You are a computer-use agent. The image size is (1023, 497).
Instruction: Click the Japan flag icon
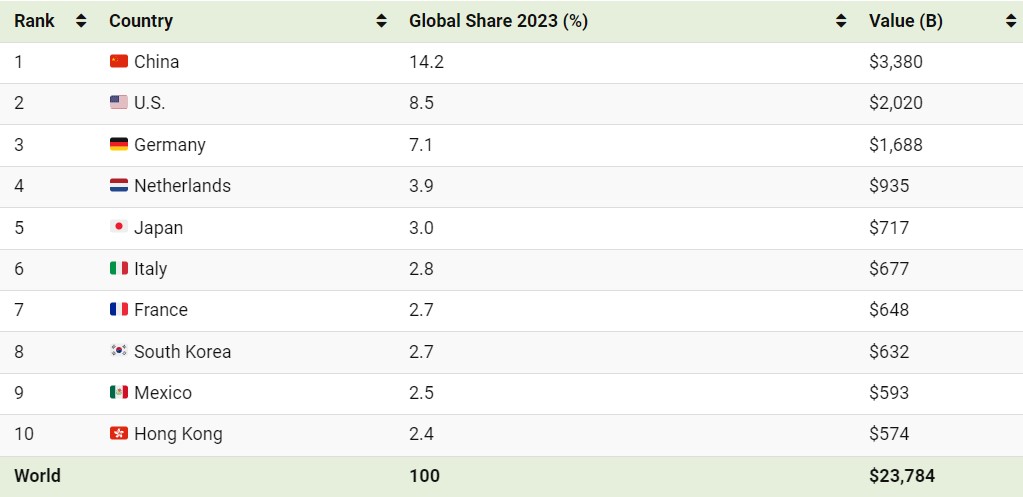click(x=119, y=227)
